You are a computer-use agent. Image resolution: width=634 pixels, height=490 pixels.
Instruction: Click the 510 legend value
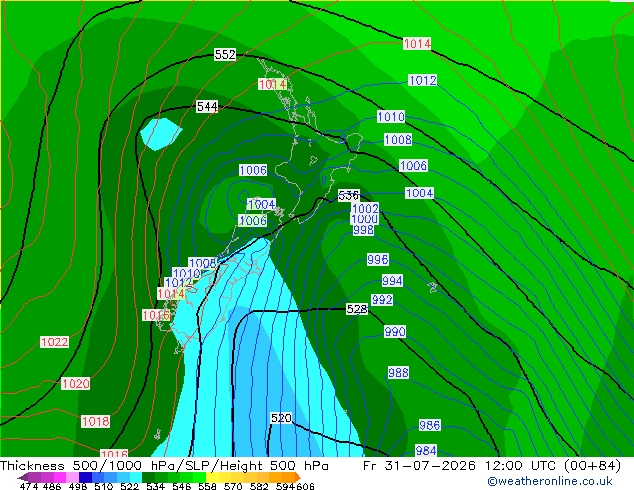pyautogui.click(x=104, y=486)
